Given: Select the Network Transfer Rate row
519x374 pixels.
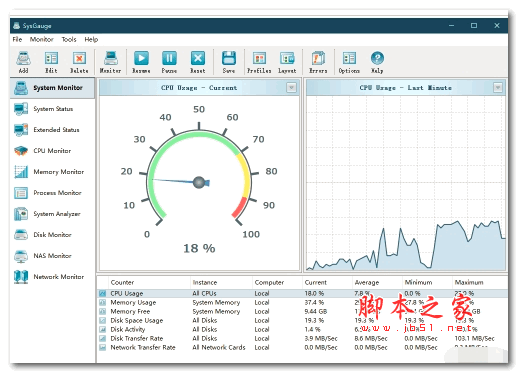Looking at the screenshot, I should (x=303, y=347).
